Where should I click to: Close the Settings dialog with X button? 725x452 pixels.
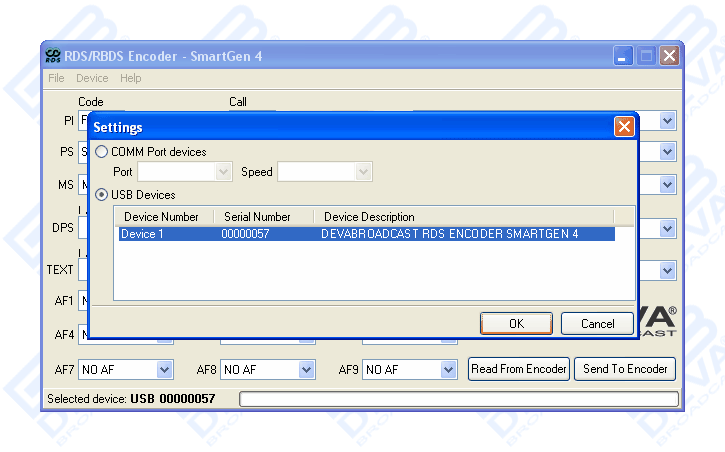[x=624, y=127]
